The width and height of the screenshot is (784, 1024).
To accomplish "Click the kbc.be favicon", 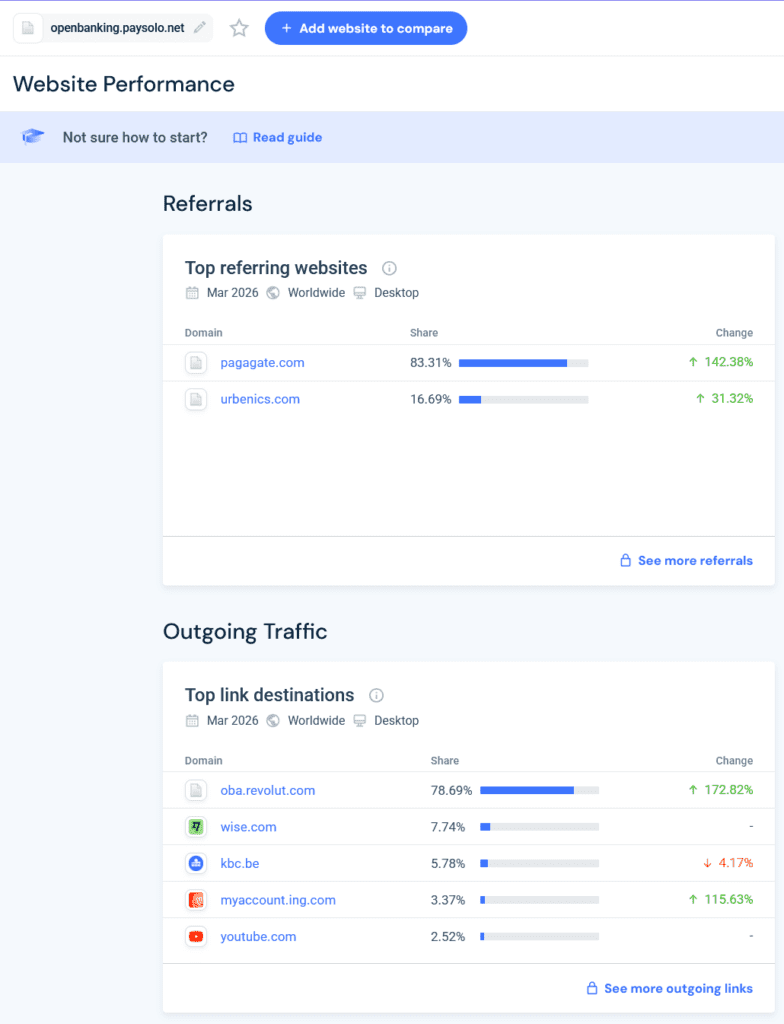I will 196,863.
